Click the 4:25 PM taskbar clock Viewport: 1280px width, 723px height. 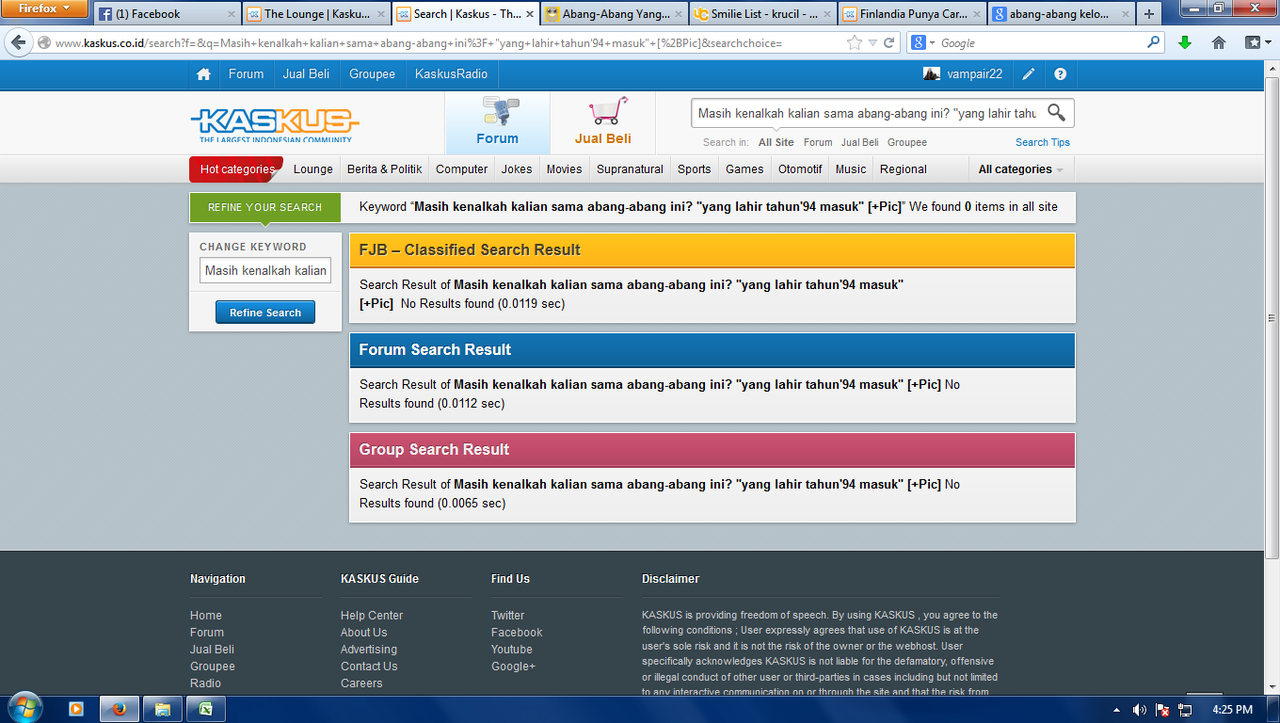pos(1232,709)
